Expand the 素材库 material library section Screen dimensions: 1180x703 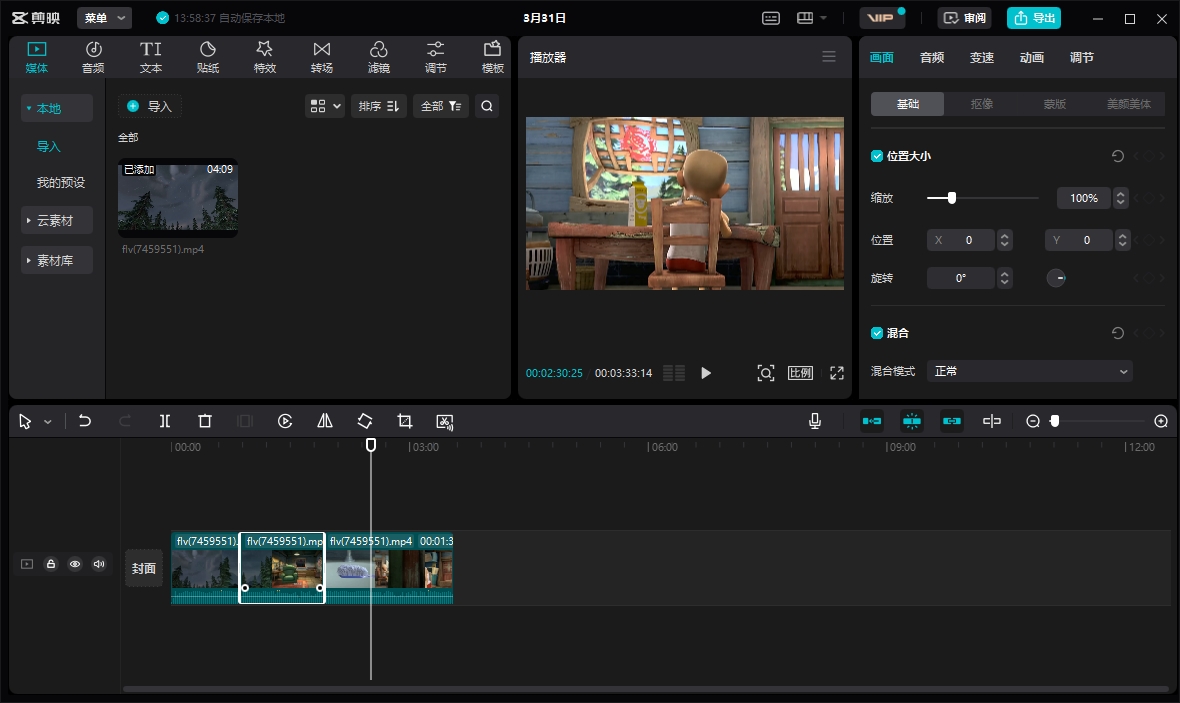[x=57, y=260]
